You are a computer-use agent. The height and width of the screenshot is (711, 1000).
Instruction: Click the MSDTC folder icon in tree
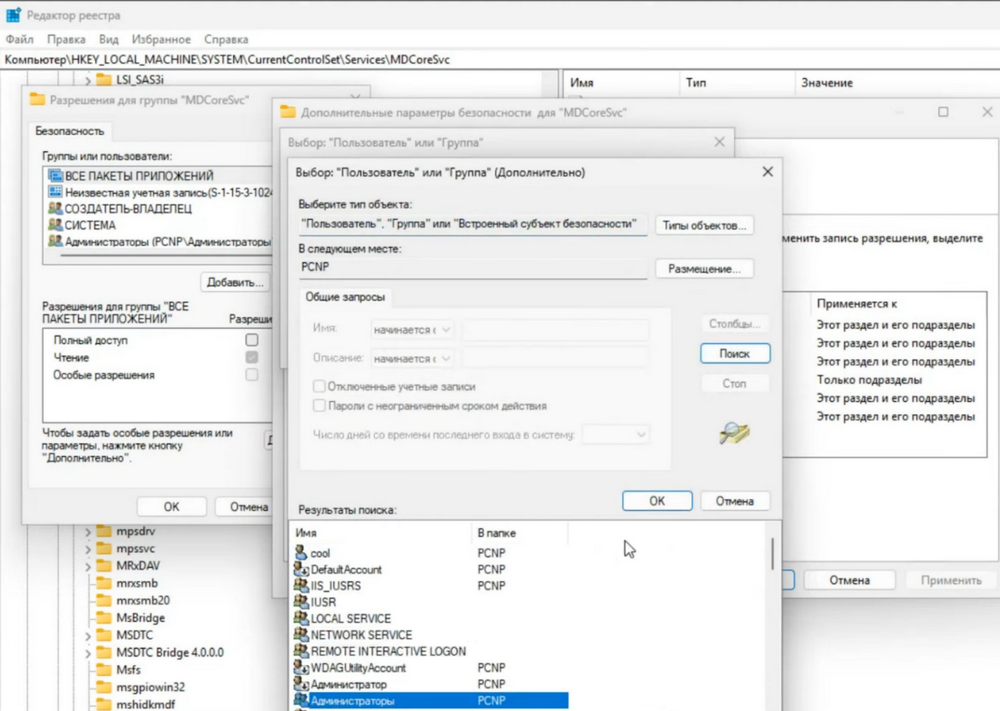click(103, 635)
